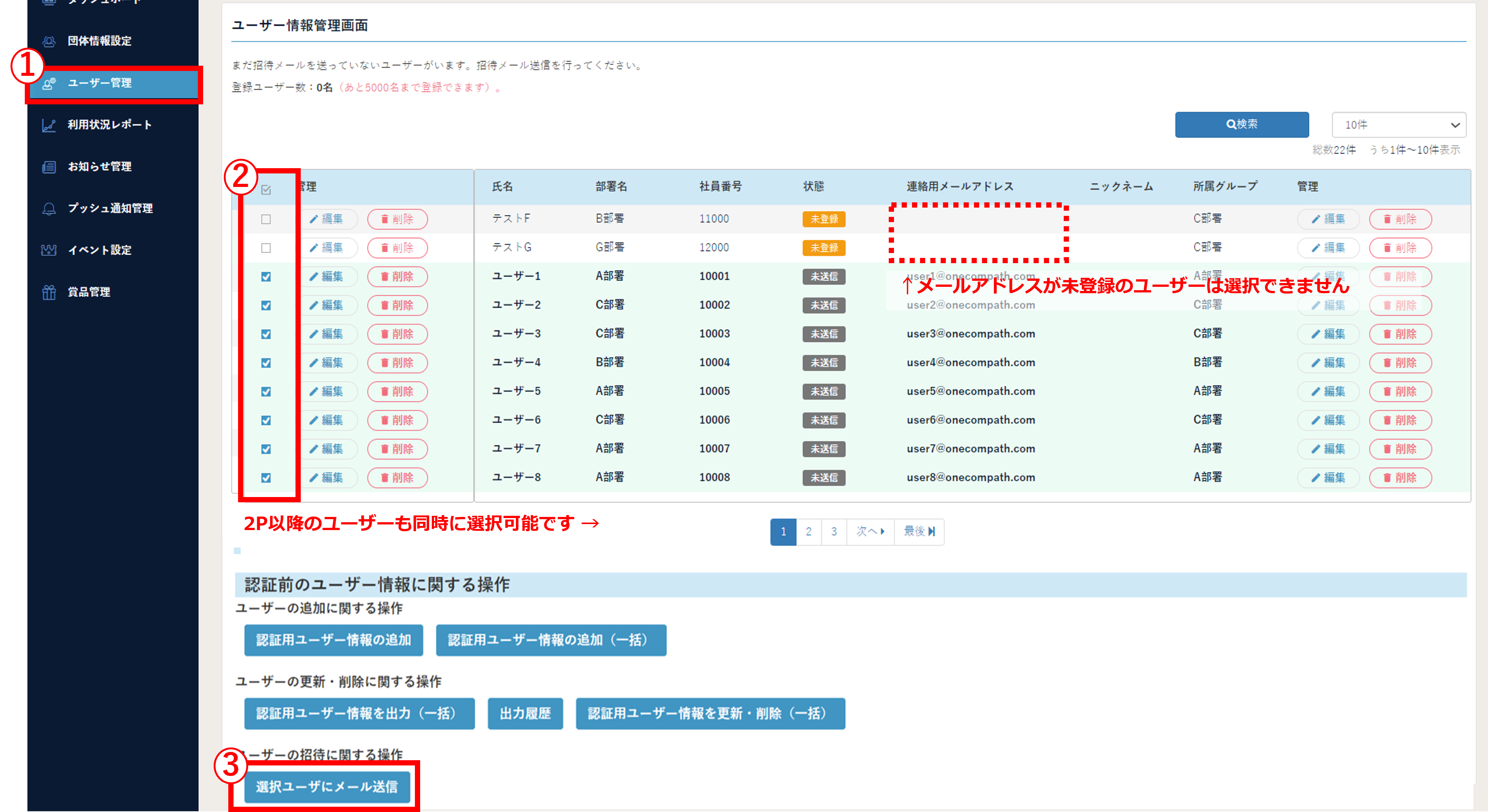1488x812 pixels.
Task: Click 選択ユーザにメール送信 button
Action: 327,786
